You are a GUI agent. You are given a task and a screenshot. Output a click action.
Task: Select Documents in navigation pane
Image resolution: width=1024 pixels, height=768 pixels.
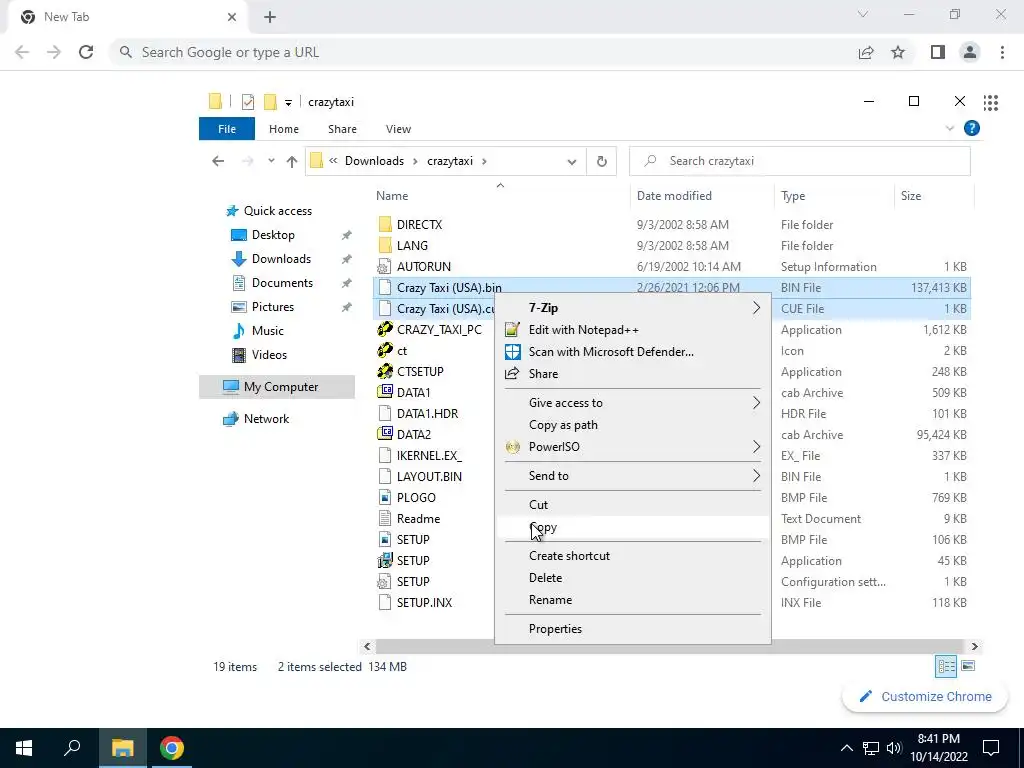(x=282, y=283)
